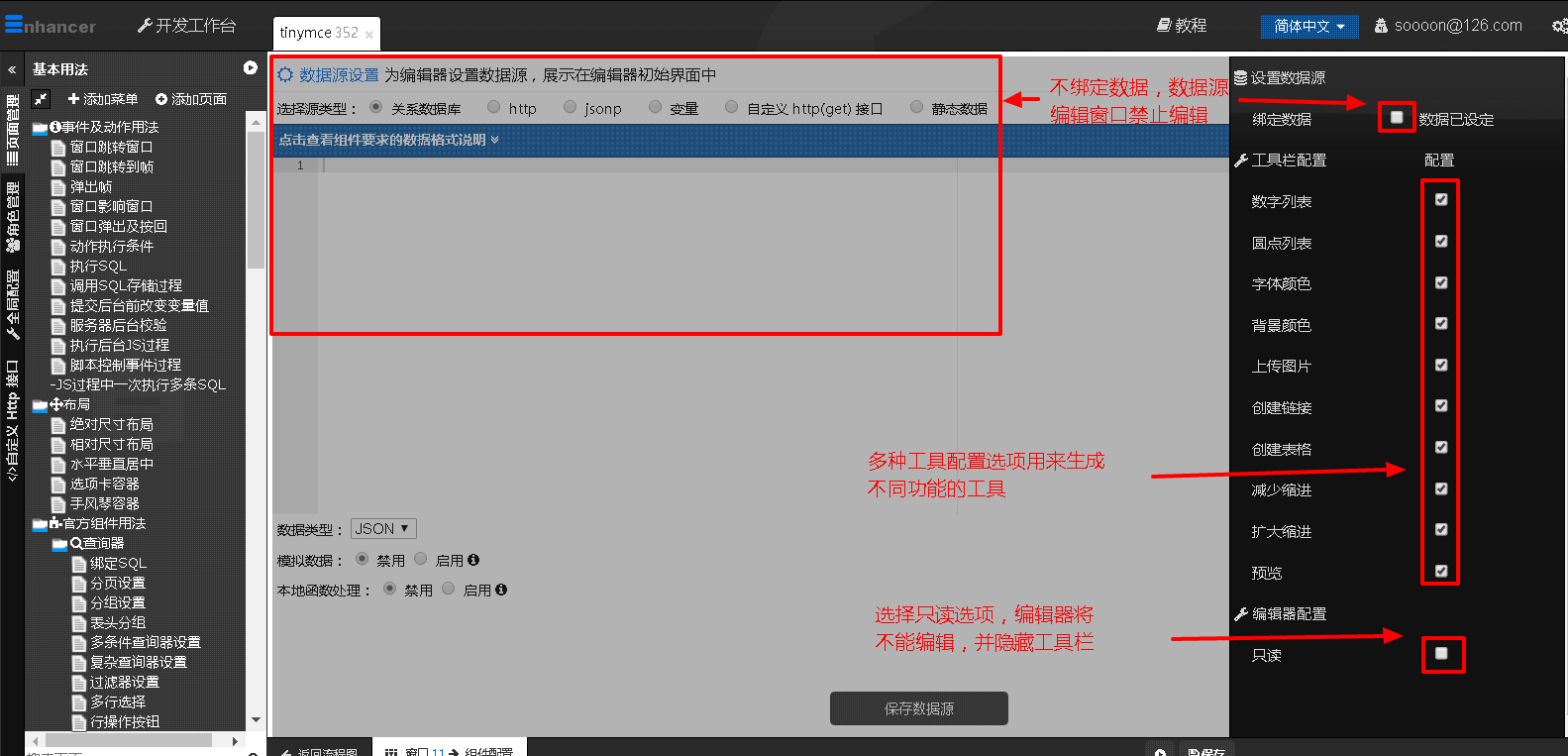
Task: Toggle the 圆点列表 toolbar checkbox
Action: (1441, 241)
